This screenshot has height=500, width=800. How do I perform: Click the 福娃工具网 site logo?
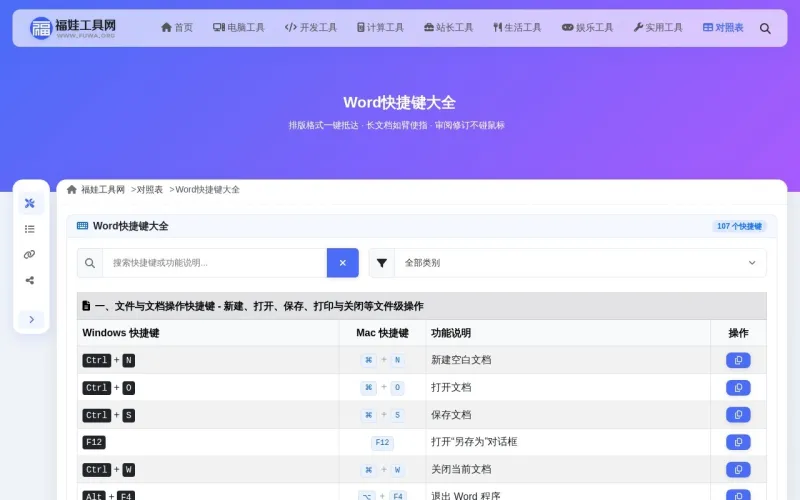73,28
